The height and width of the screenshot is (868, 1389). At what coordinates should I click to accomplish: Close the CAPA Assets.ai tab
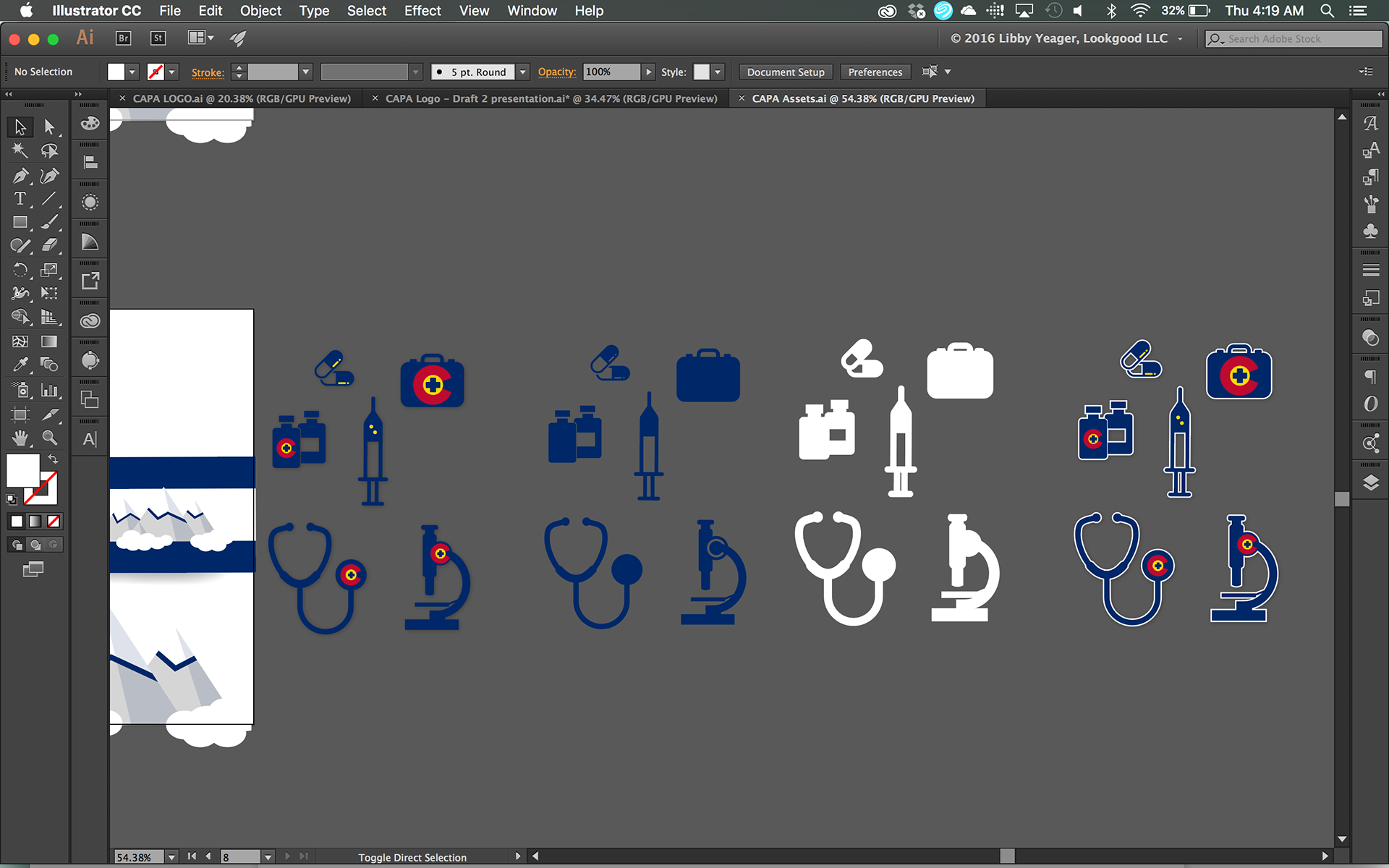(x=742, y=98)
